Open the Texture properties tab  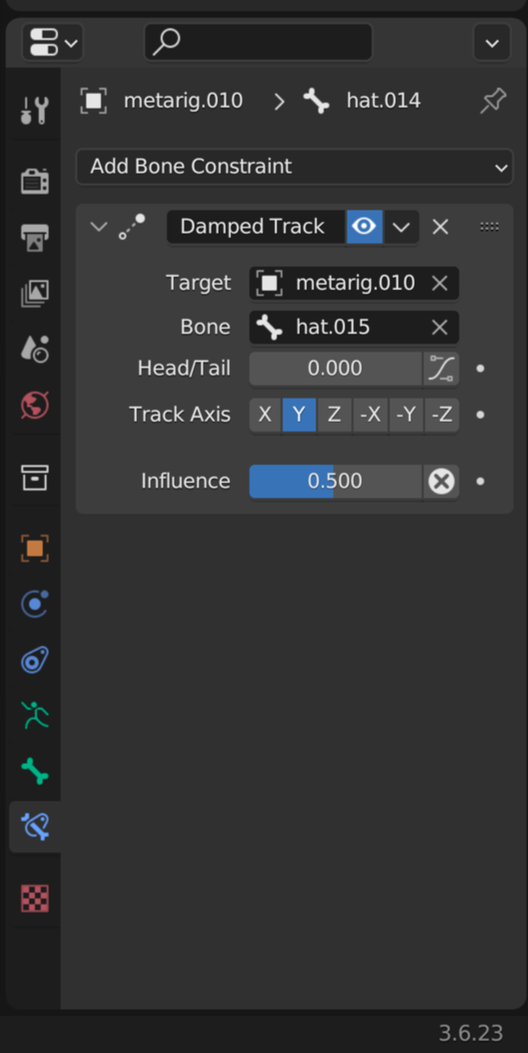(34, 898)
